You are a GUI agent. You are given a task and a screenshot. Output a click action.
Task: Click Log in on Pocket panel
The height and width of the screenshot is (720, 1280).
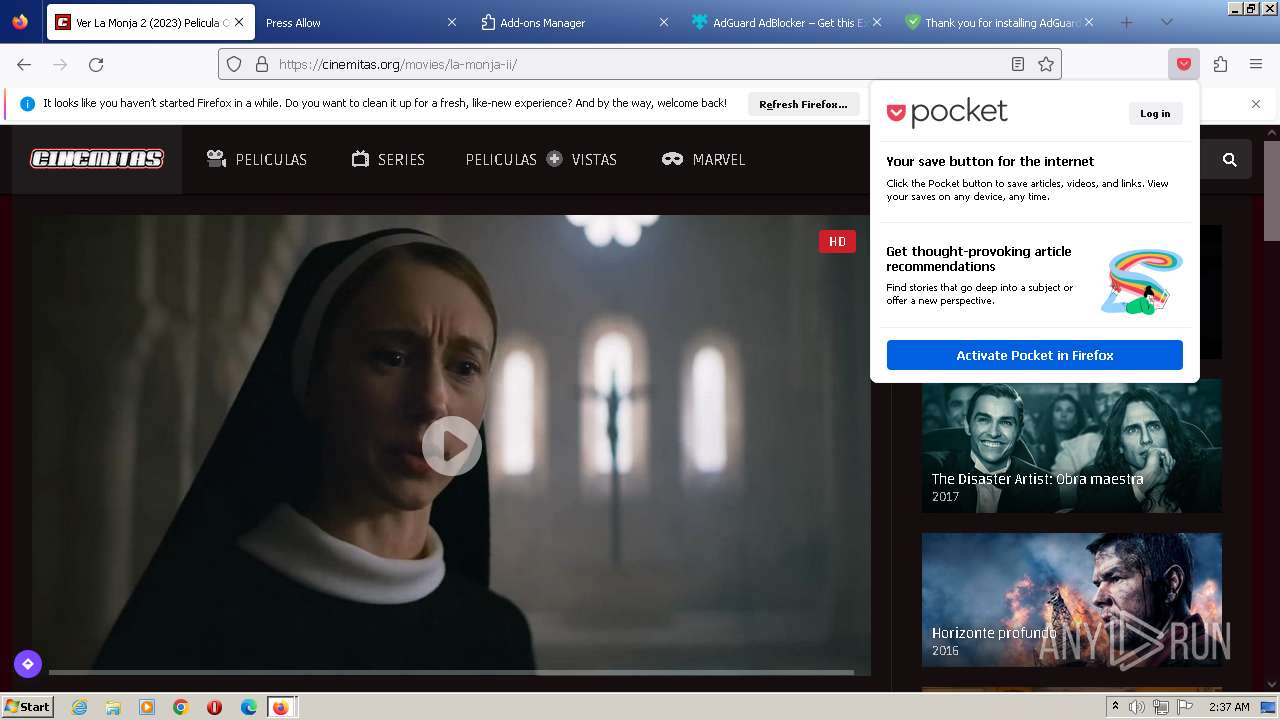pos(1155,113)
